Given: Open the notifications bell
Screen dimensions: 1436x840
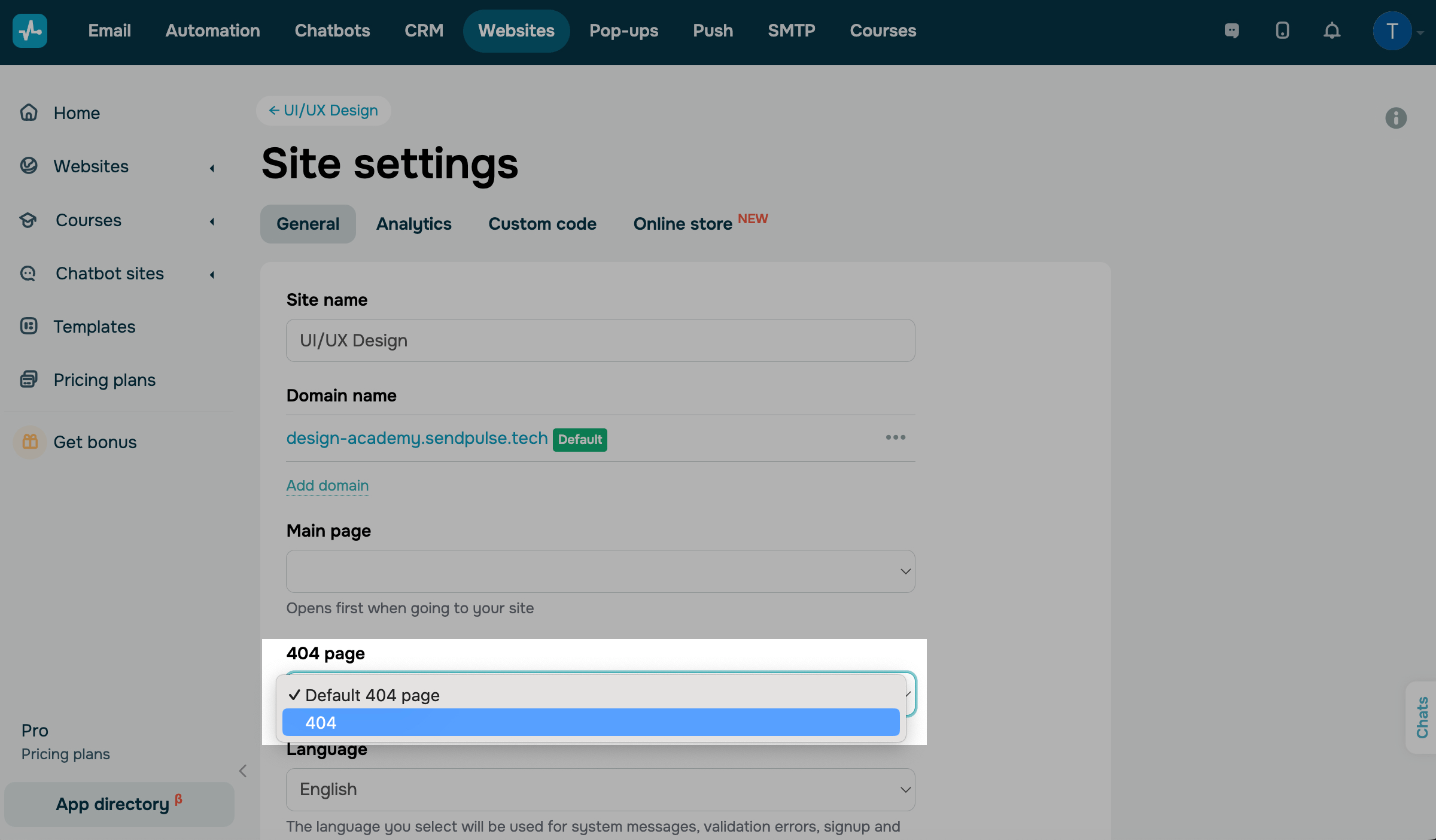Looking at the screenshot, I should click(x=1332, y=31).
